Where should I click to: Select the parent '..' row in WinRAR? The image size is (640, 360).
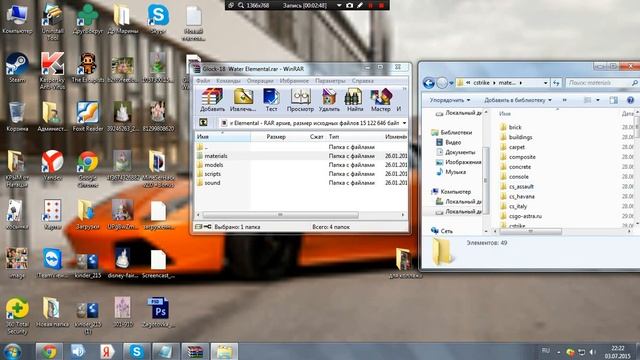coord(301,147)
